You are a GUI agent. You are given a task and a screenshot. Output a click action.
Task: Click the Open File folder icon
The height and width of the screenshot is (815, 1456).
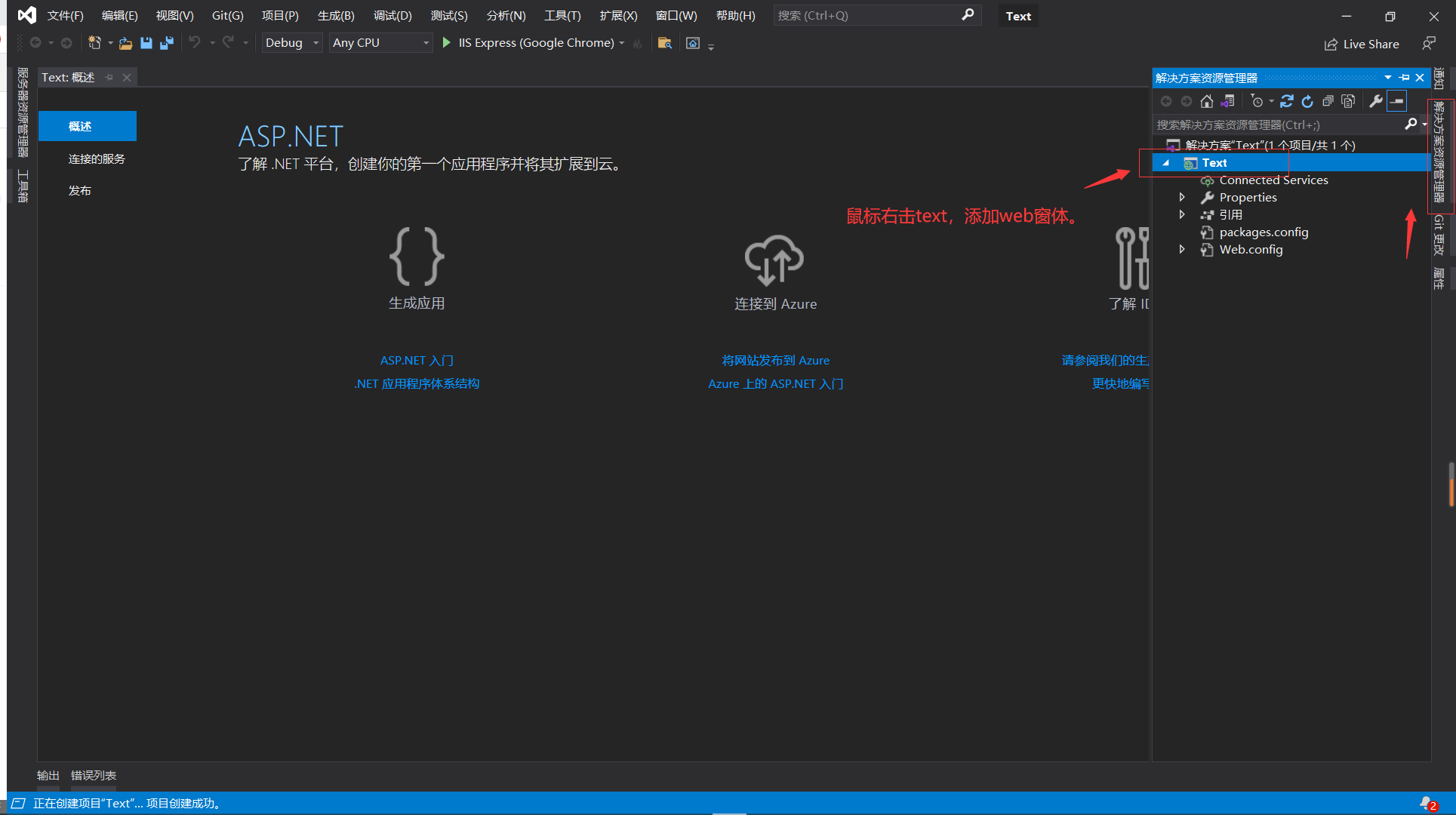pos(125,43)
